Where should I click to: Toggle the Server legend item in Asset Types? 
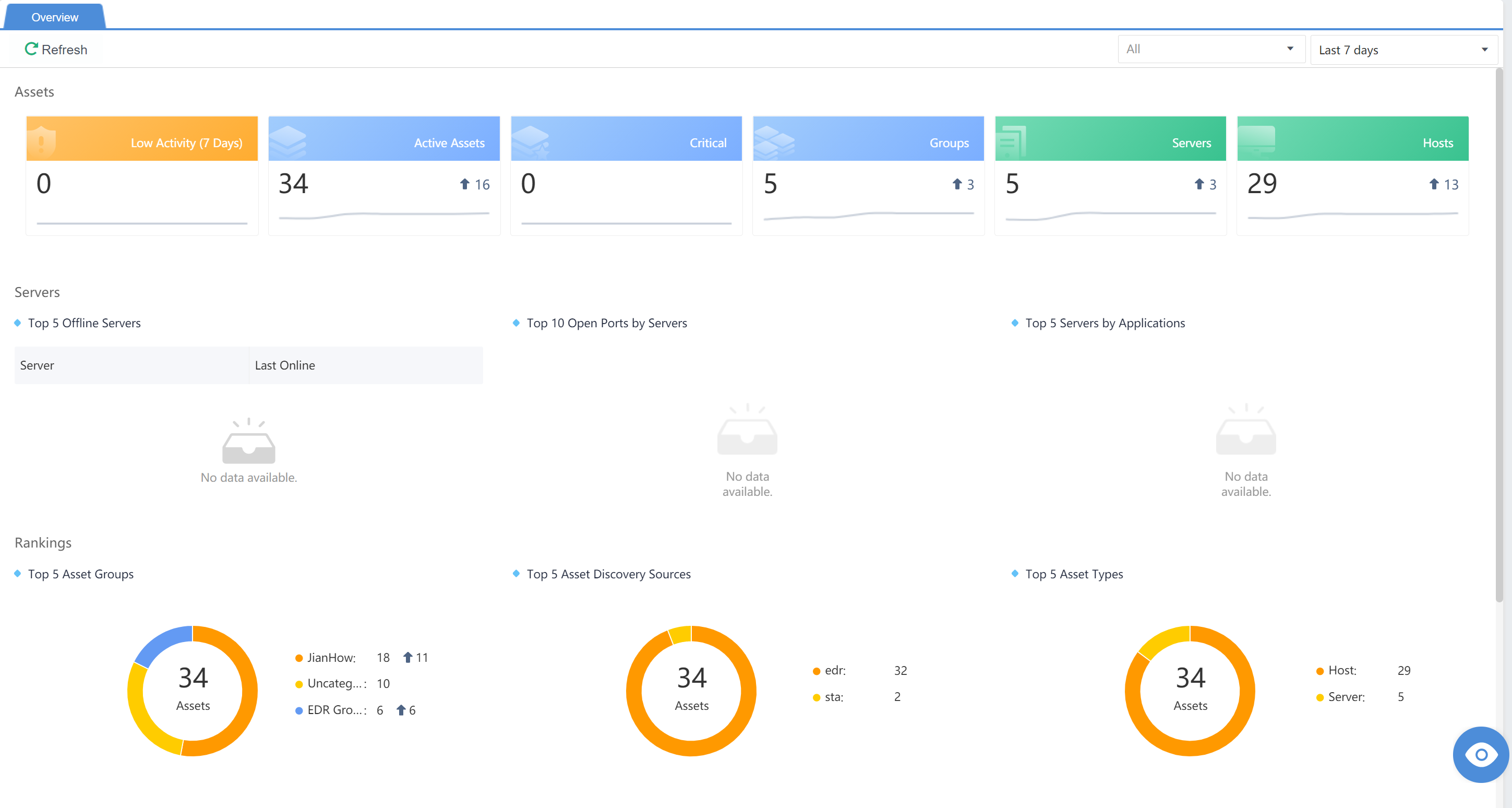coord(1345,697)
